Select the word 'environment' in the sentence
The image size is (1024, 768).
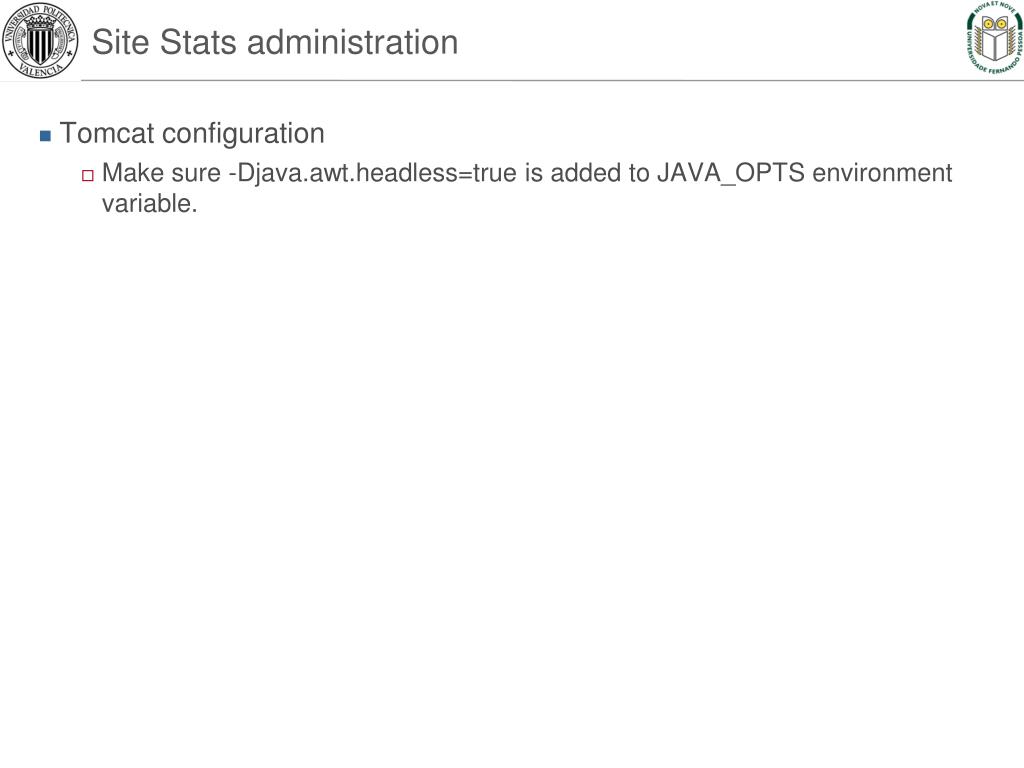tap(882, 173)
